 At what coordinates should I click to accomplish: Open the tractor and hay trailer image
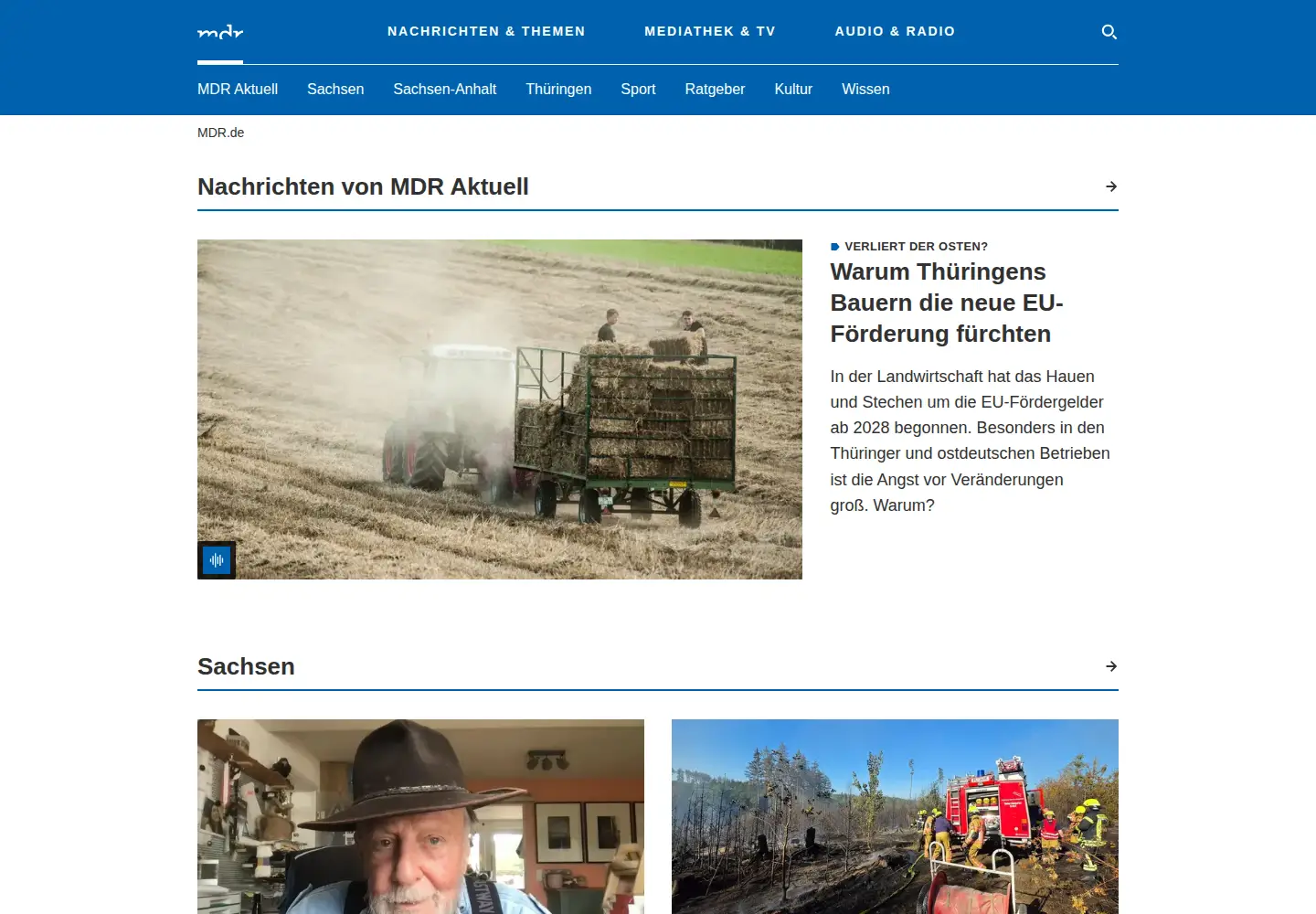point(500,409)
